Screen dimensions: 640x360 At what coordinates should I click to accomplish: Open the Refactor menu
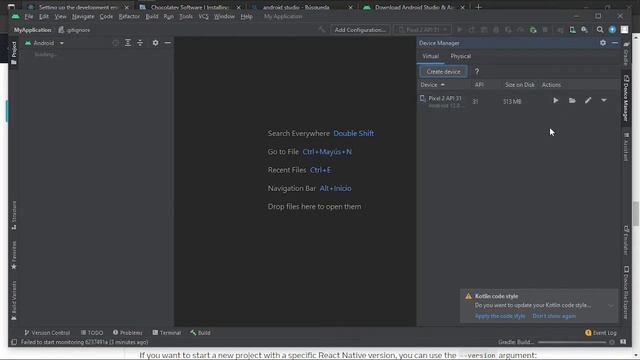[129, 17]
